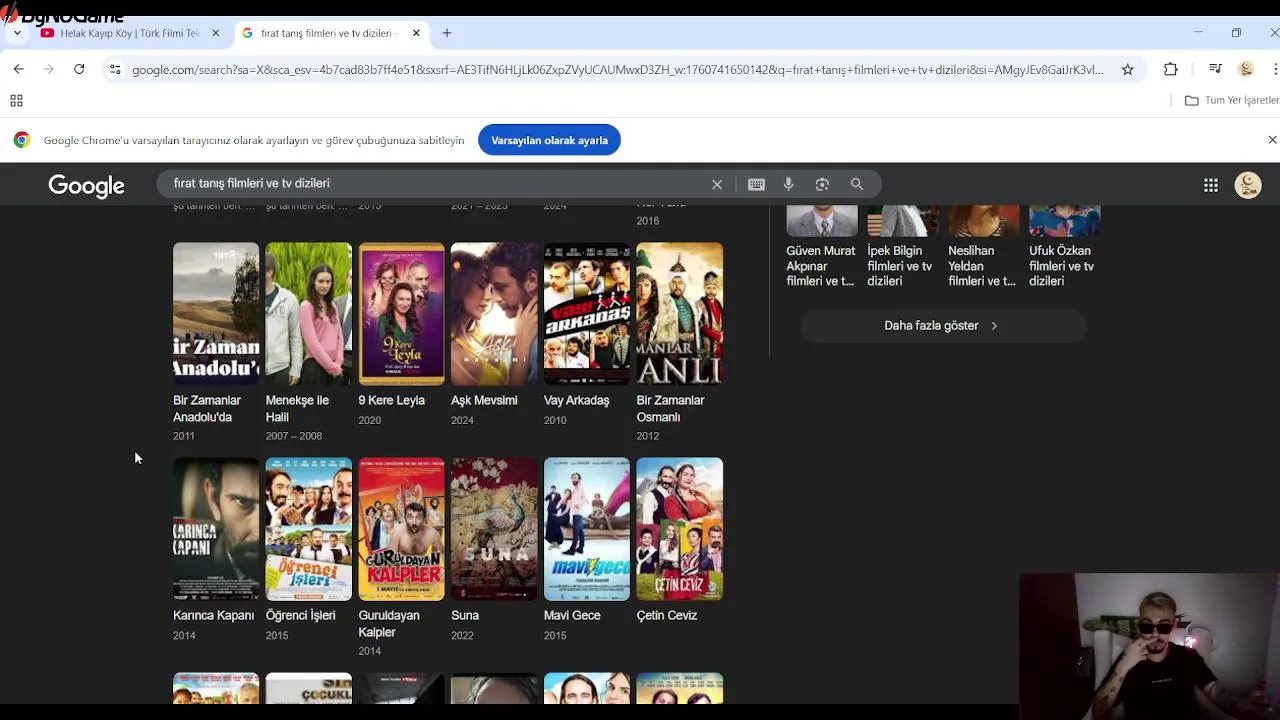Click the Bir Zamanlar Anadolu'da title text
Image resolution: width=1280 pixels, height=720 pixels.
pyautogui.click(x=207, y=409)
